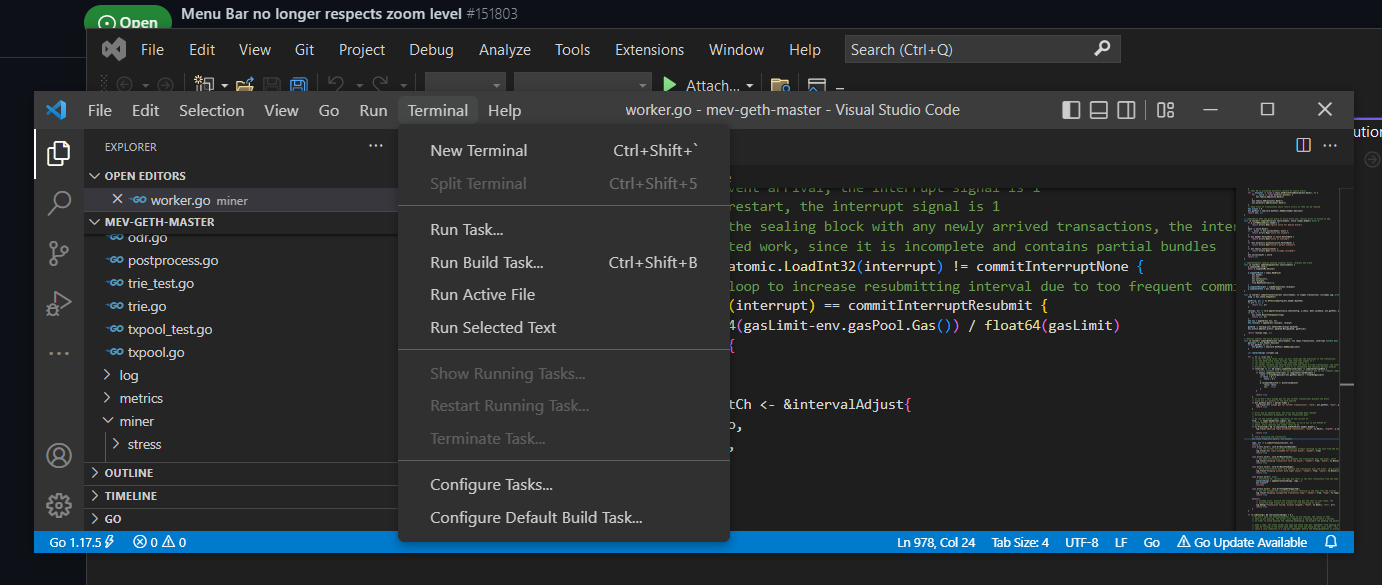The width and height of the screenshot is (1382, 585).
Task: Click UTF-8 encoding in status bar
Action: (x=1082, y=542)
